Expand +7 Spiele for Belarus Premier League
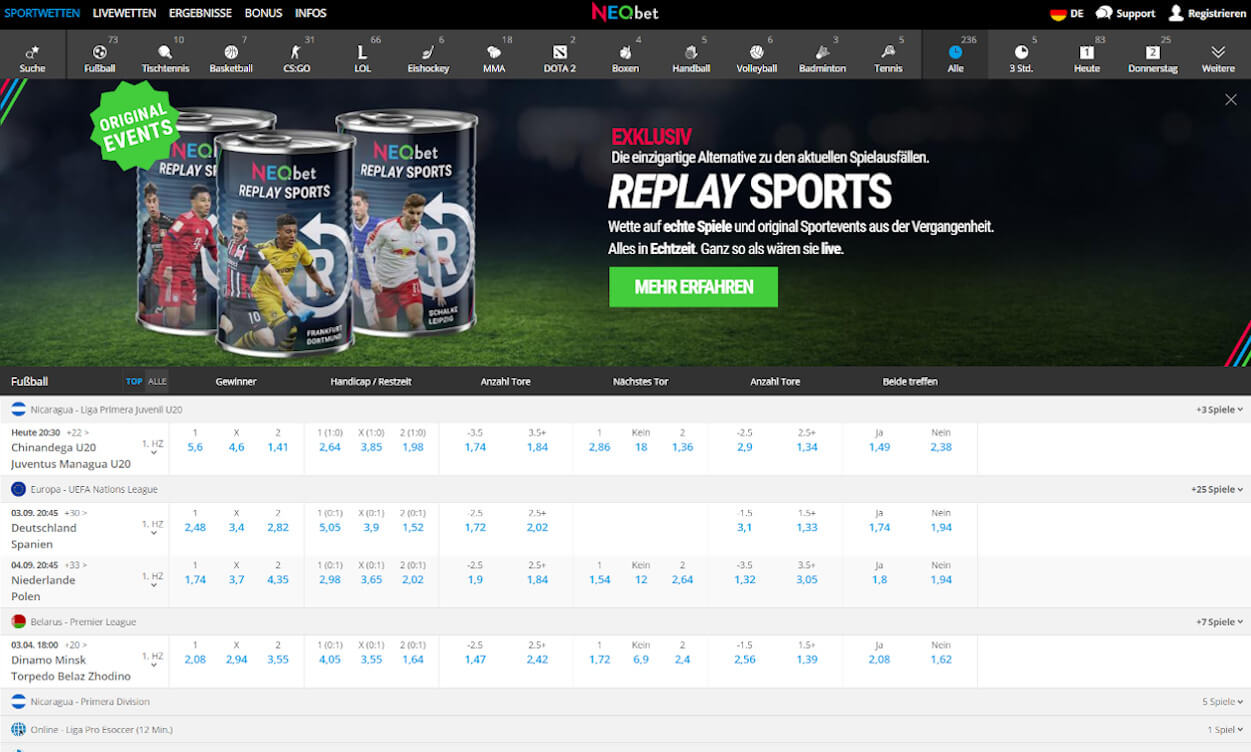1251x752 pixels. [x=1219, y=622]
